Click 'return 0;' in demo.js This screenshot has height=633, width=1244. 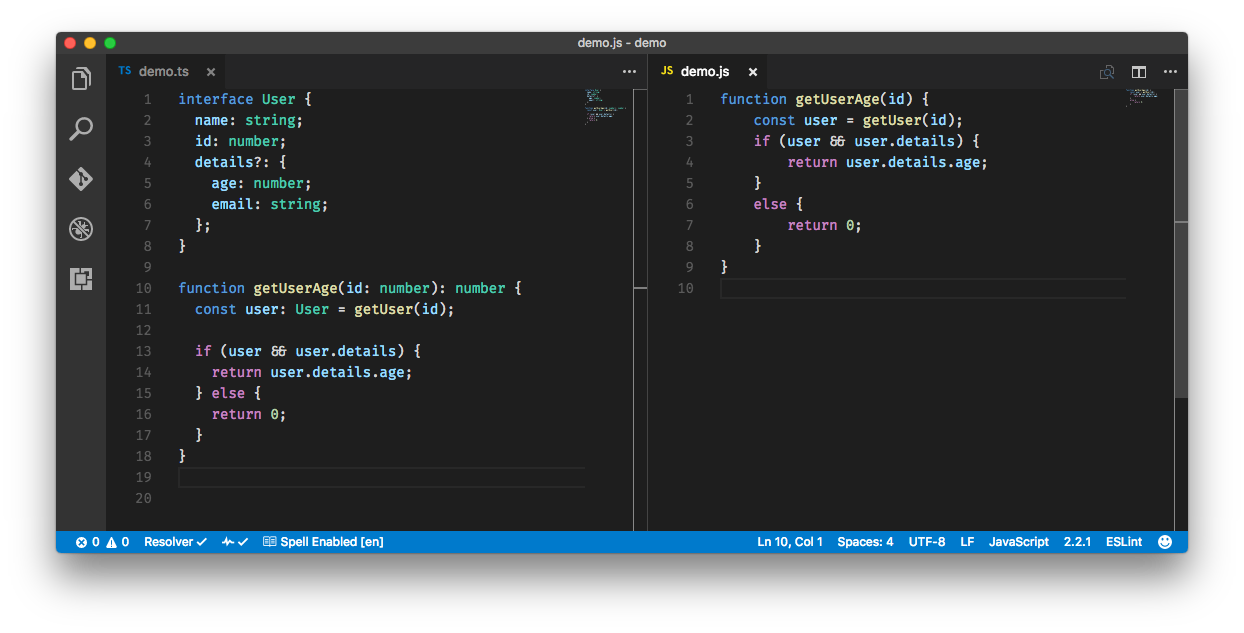click(825, 225)
